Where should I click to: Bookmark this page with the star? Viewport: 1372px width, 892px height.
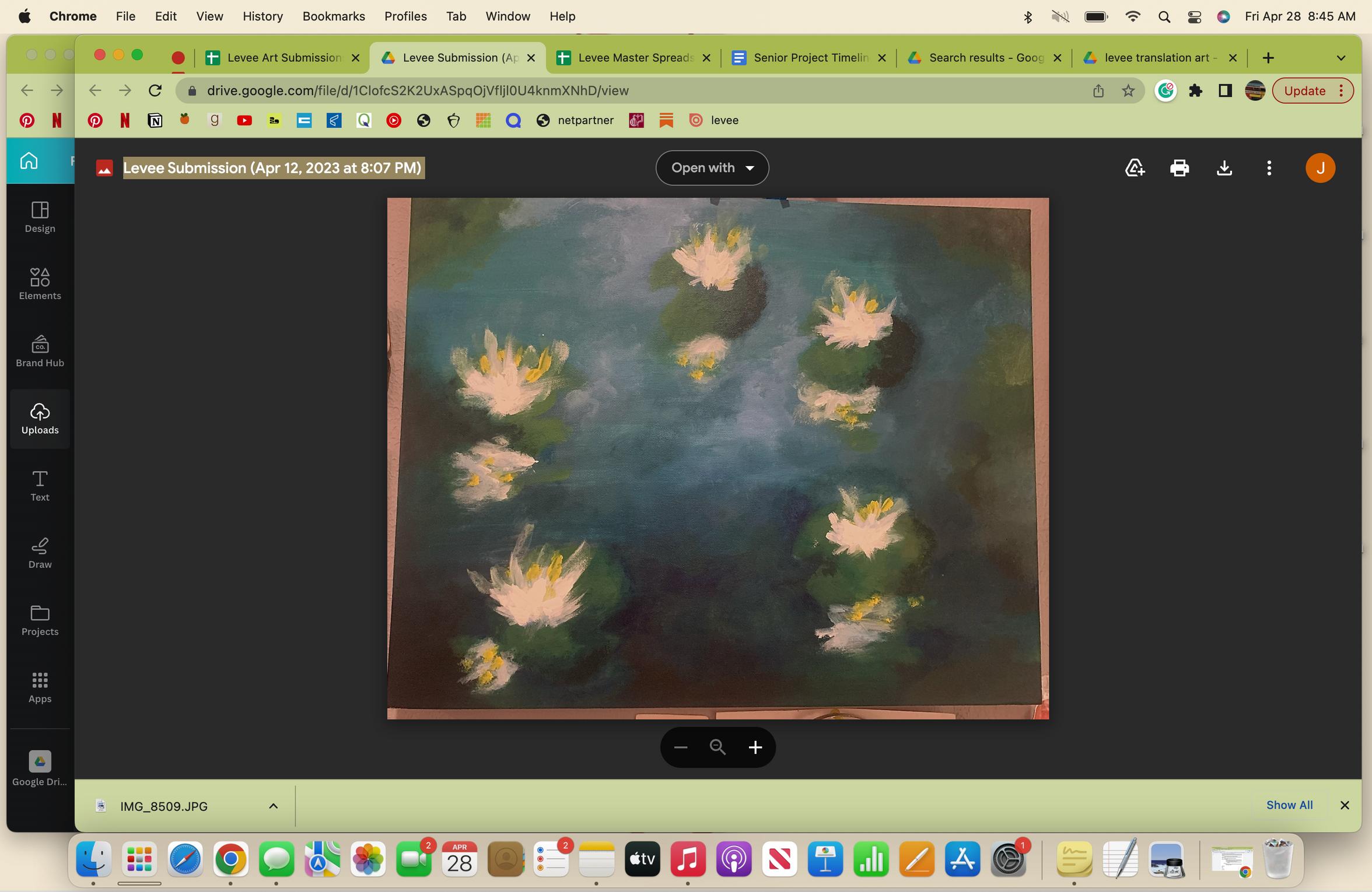coord(1128,91)
